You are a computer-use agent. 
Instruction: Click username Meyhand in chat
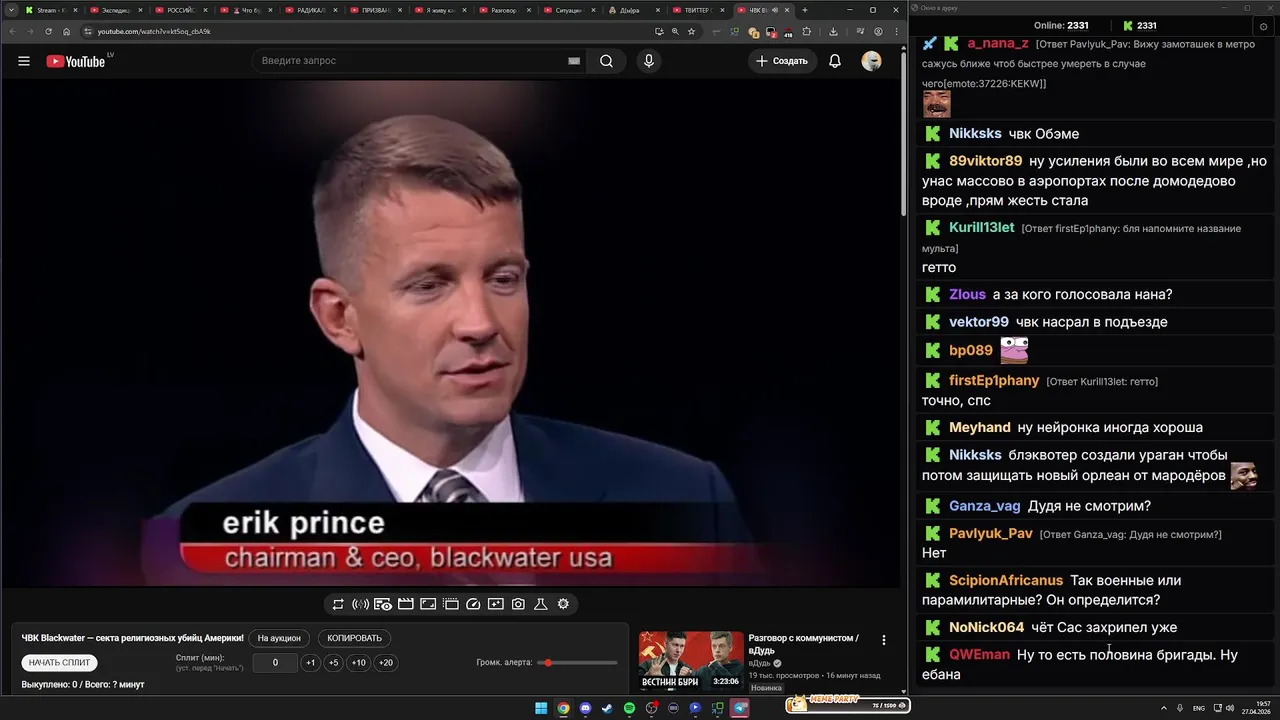click(980, 427)
